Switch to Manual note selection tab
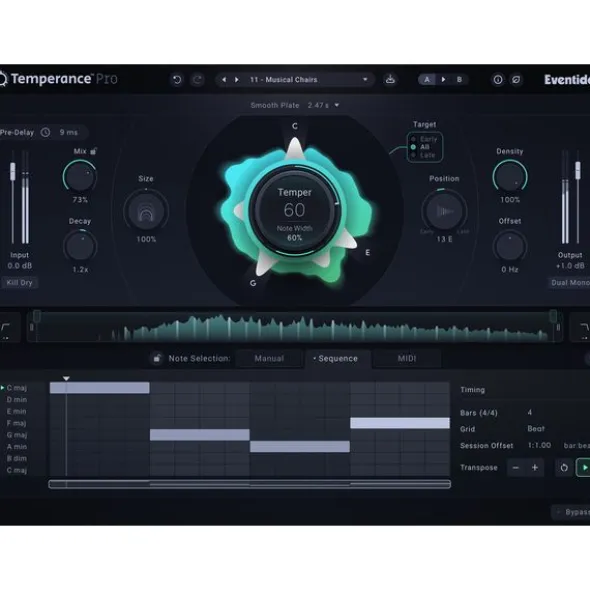 269,358
